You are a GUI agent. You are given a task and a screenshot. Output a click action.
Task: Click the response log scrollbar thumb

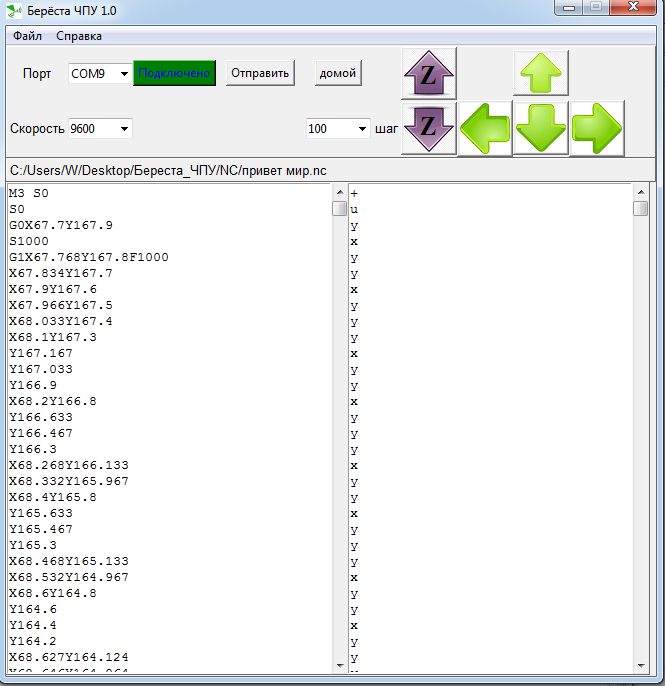(640, 208)
